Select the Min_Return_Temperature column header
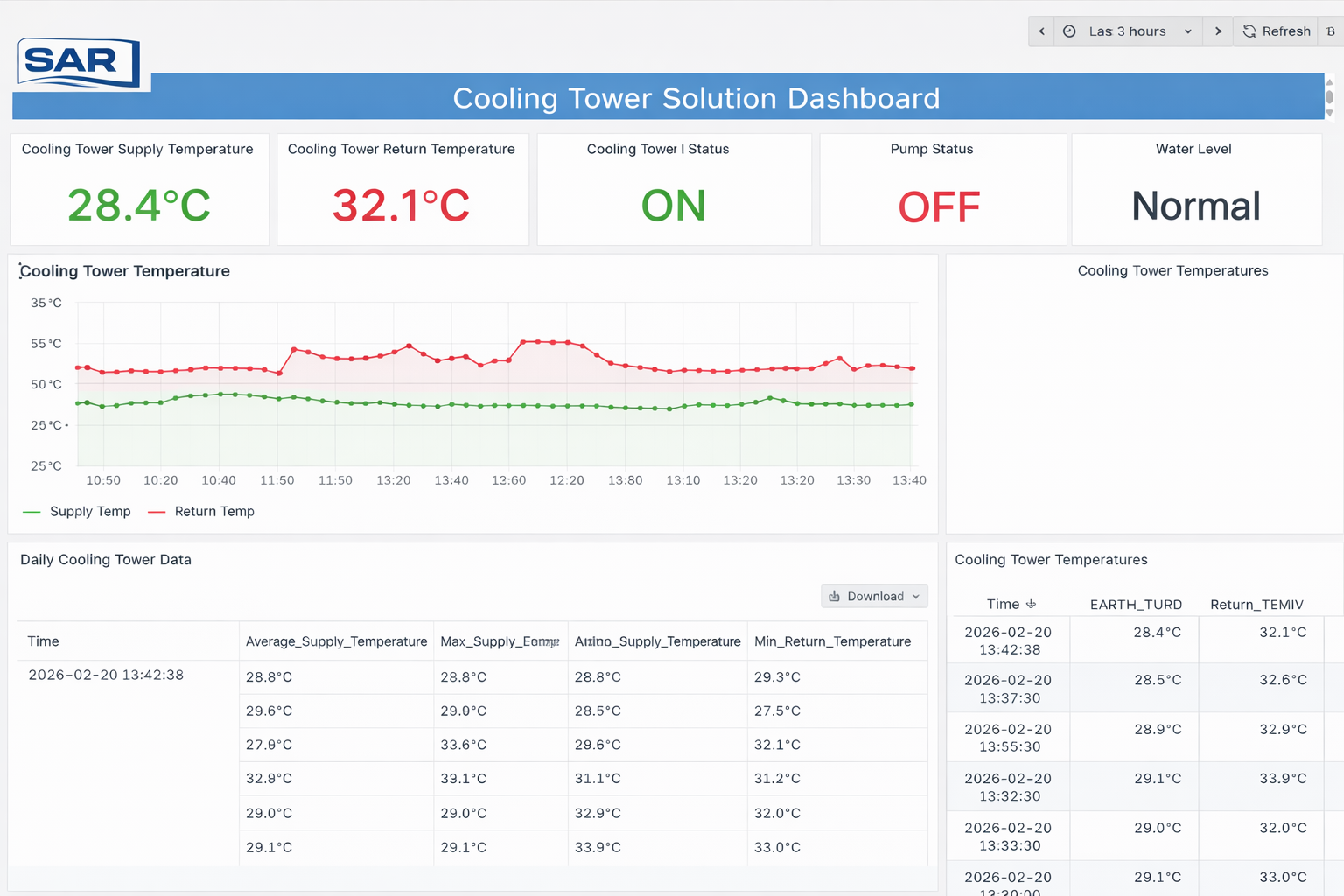The image size is (1344, 896). [832, 641]
